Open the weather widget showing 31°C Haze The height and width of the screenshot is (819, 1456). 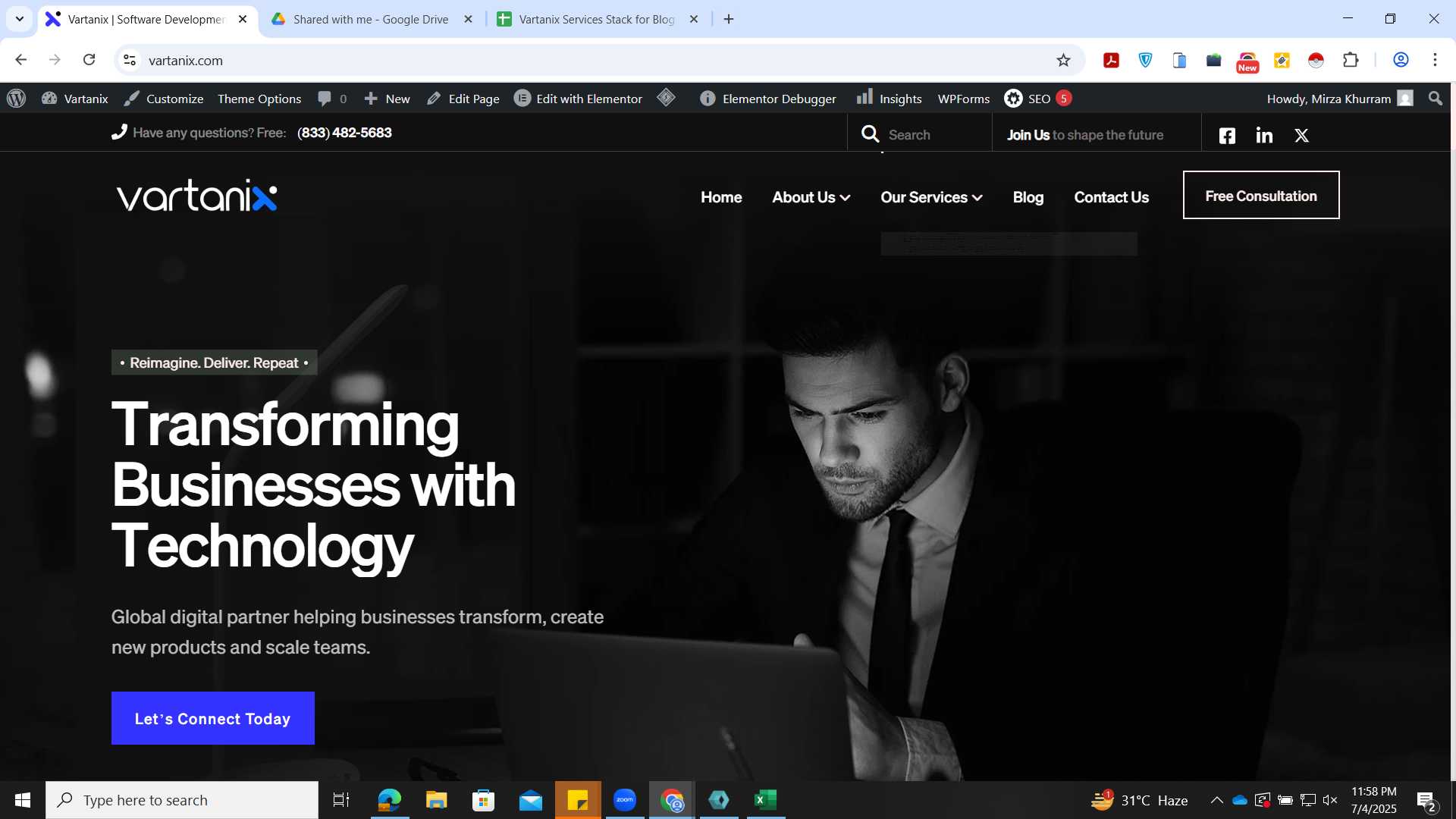point(1140,800)
